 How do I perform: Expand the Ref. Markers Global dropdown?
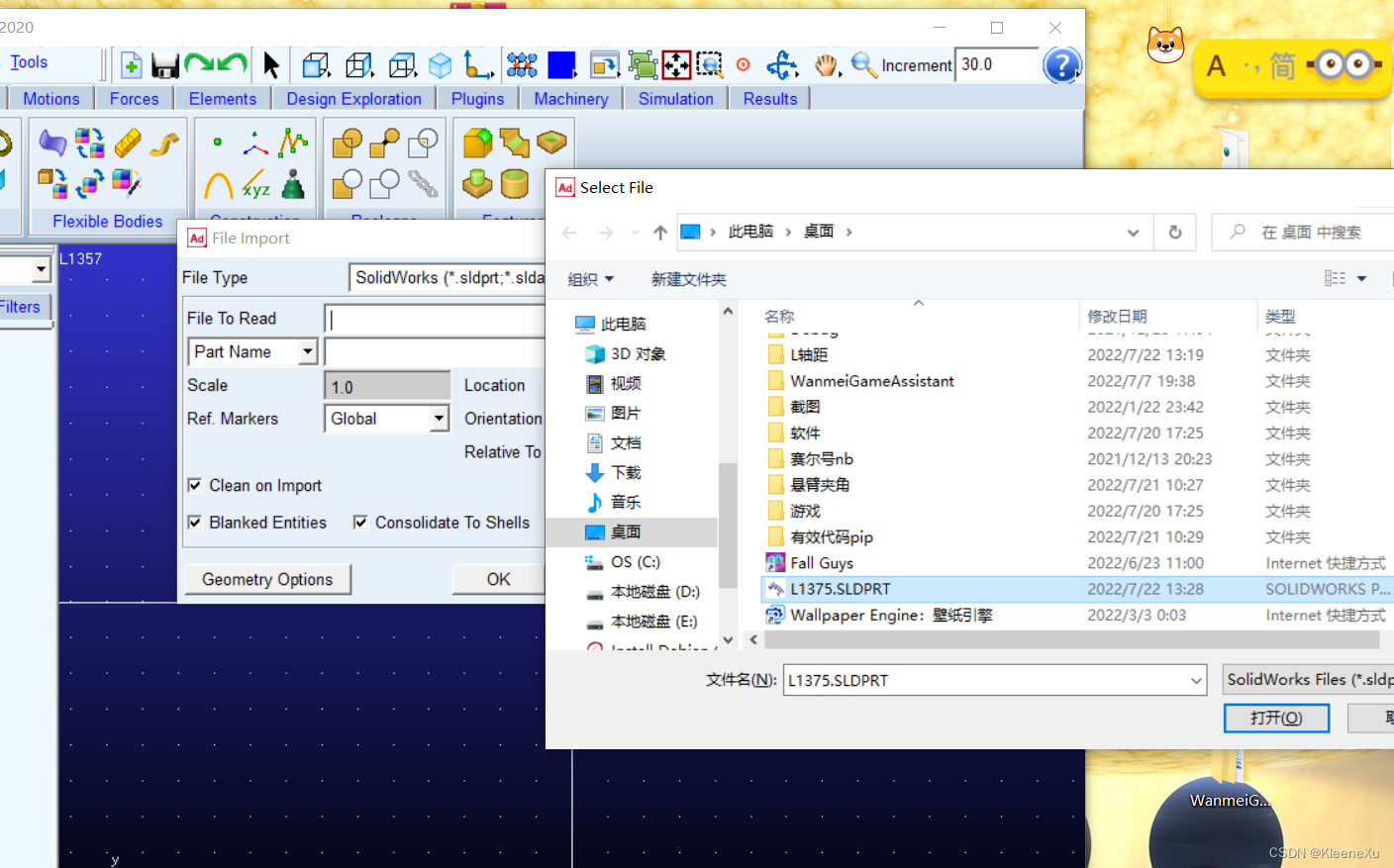[439, 419]
